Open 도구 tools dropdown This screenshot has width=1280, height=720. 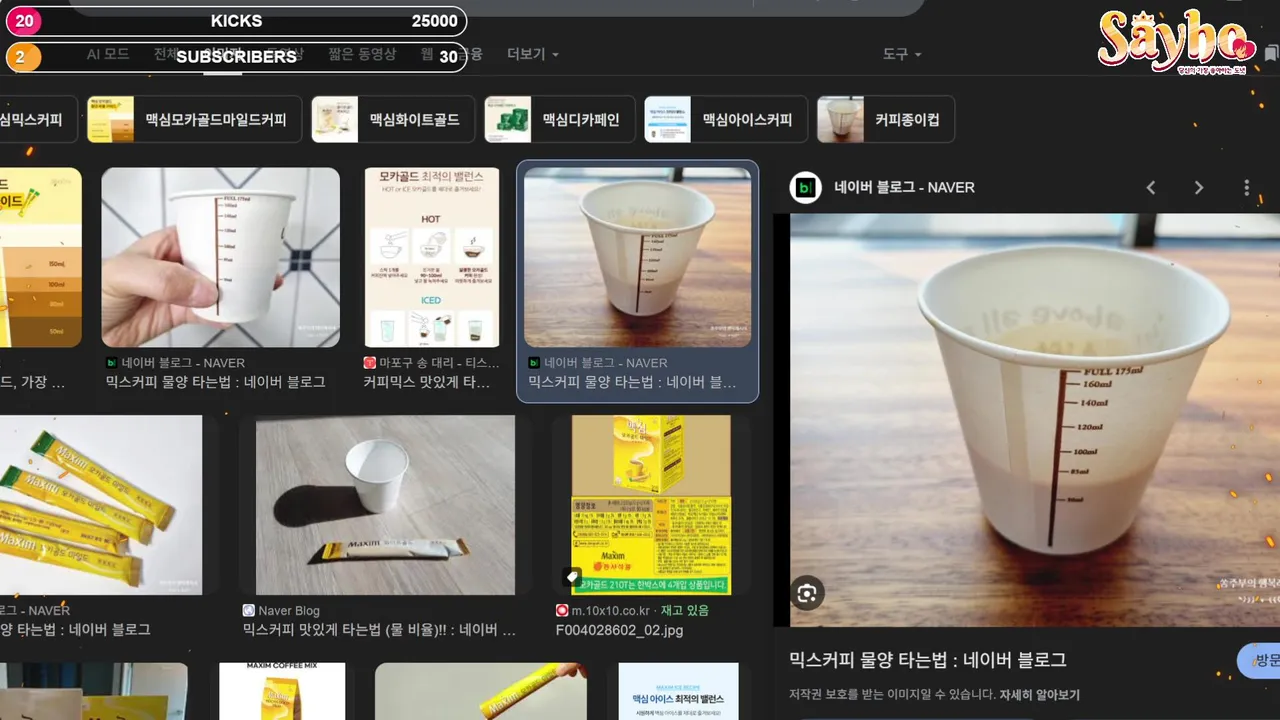(902, 53)
